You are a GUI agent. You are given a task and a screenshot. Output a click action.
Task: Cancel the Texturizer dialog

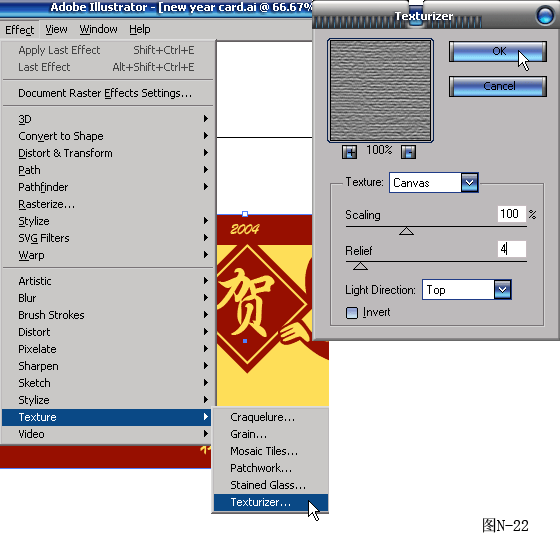pos(498,86)
